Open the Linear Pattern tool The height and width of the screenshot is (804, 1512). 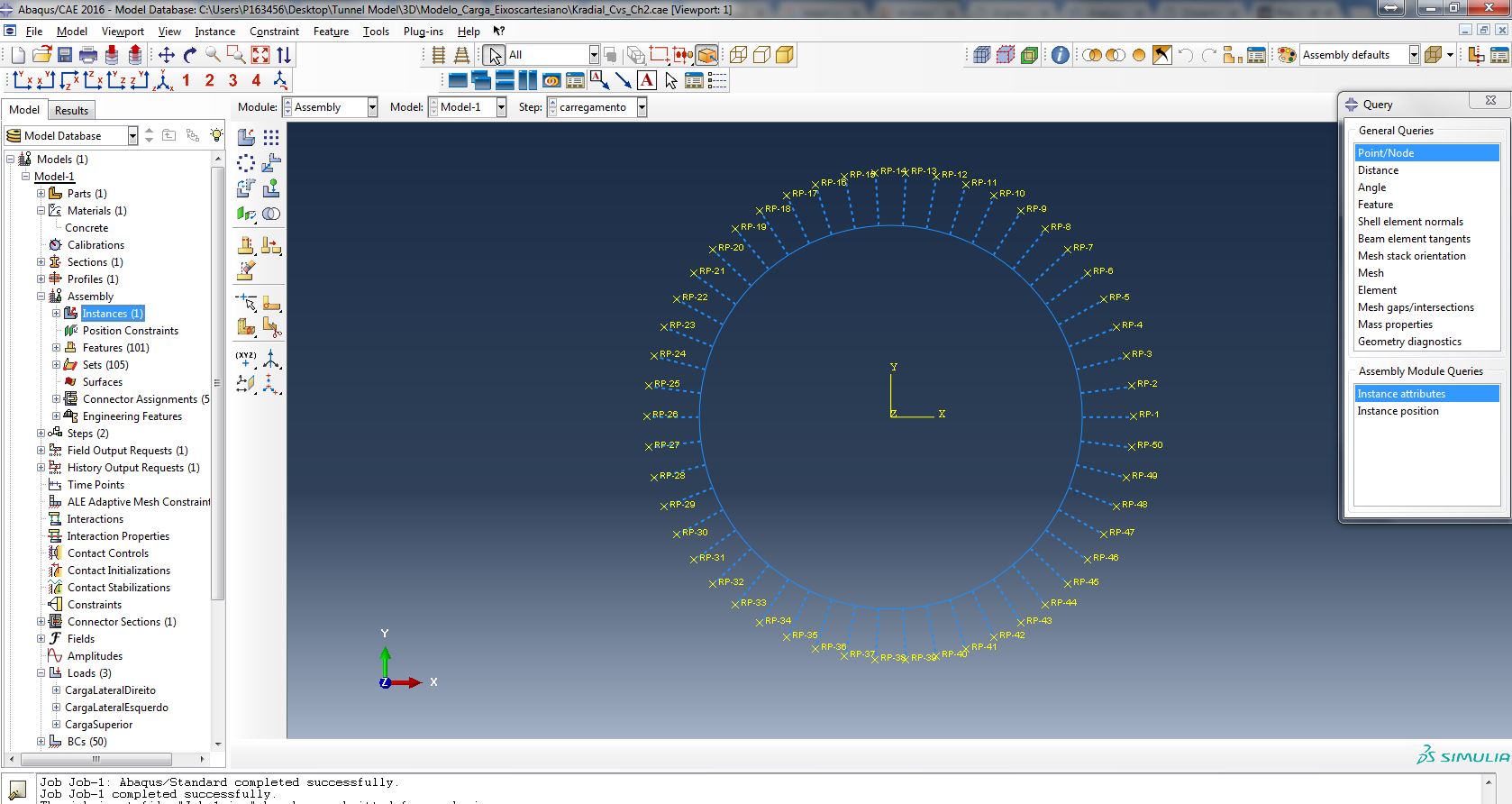271,137
